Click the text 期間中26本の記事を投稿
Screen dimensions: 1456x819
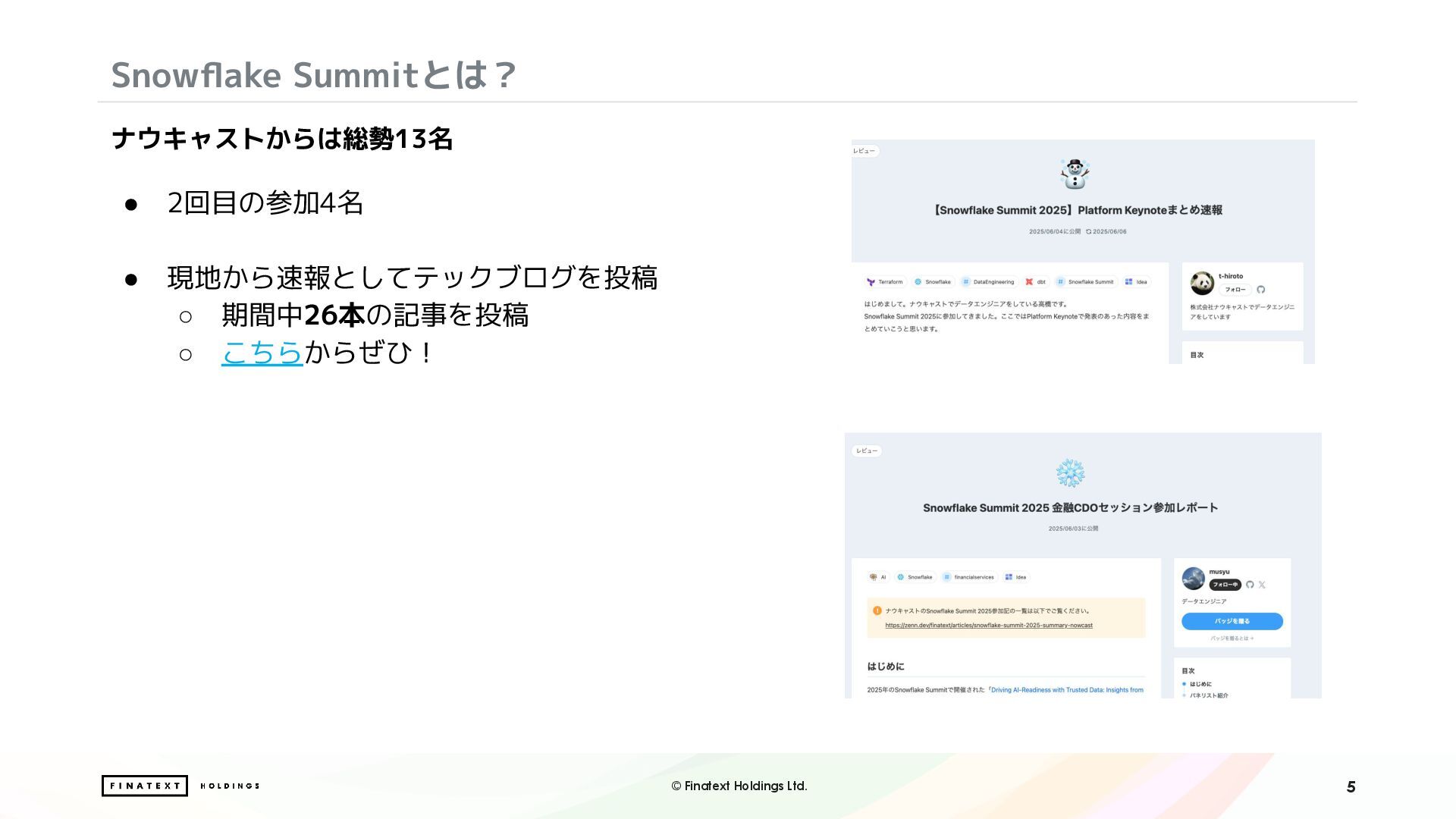click(x=375, y=315)
